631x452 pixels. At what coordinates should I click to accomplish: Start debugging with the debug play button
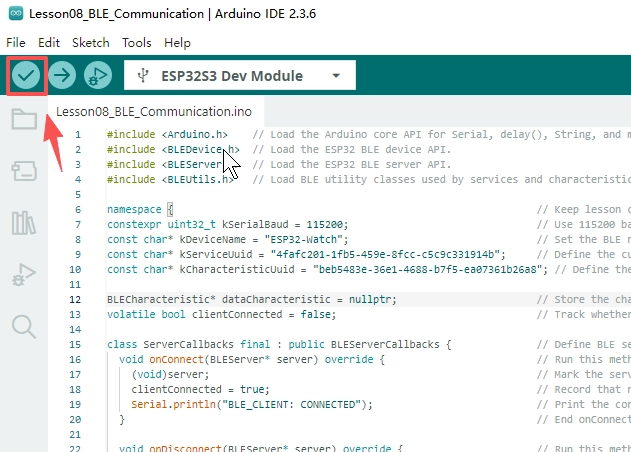point(98,75)
